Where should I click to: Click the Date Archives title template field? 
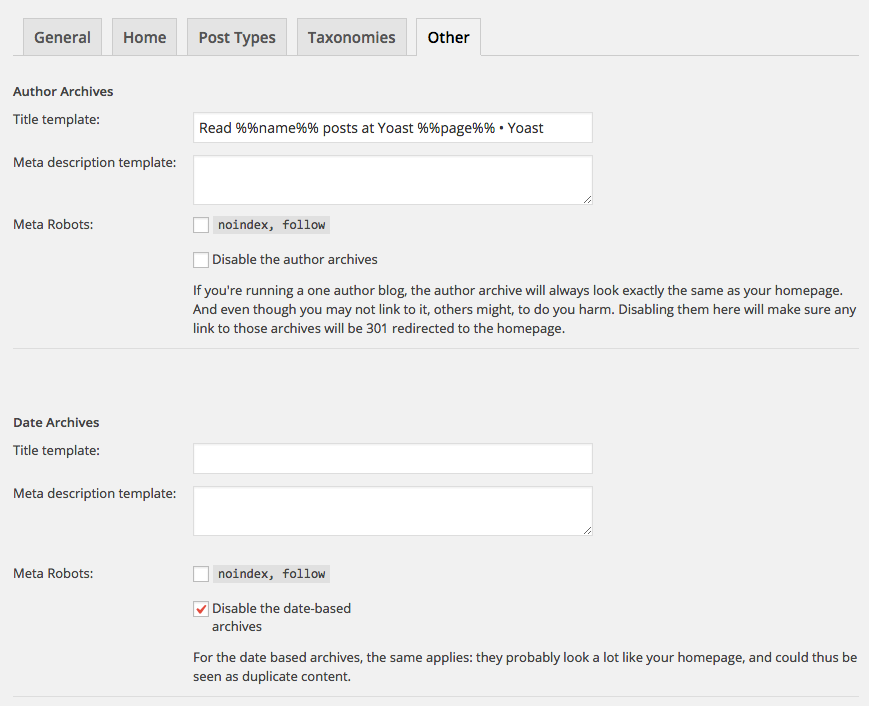pyautogui.click(x=392, y=458)
